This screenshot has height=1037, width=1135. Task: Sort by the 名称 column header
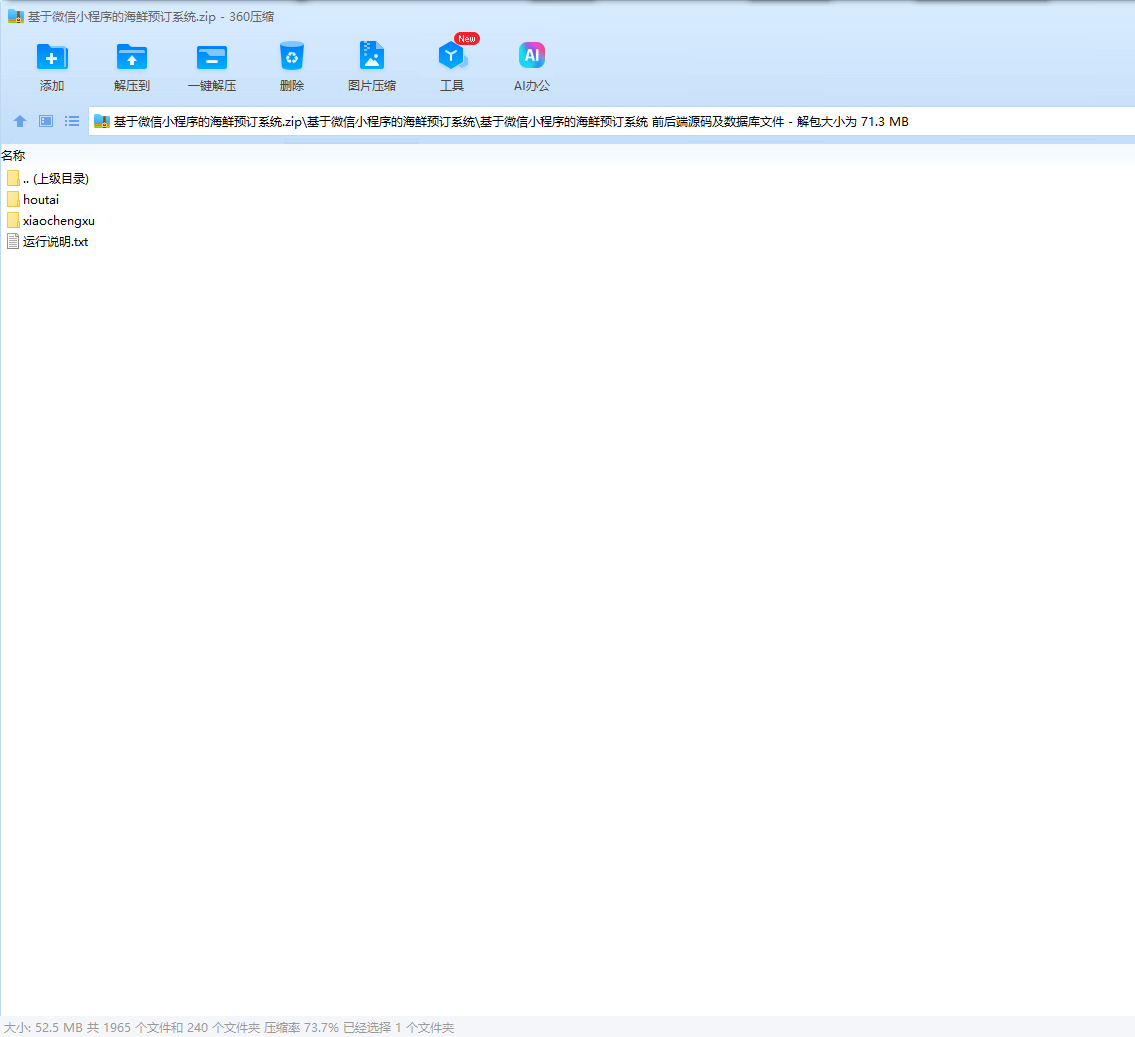click(x=13, y=156)
